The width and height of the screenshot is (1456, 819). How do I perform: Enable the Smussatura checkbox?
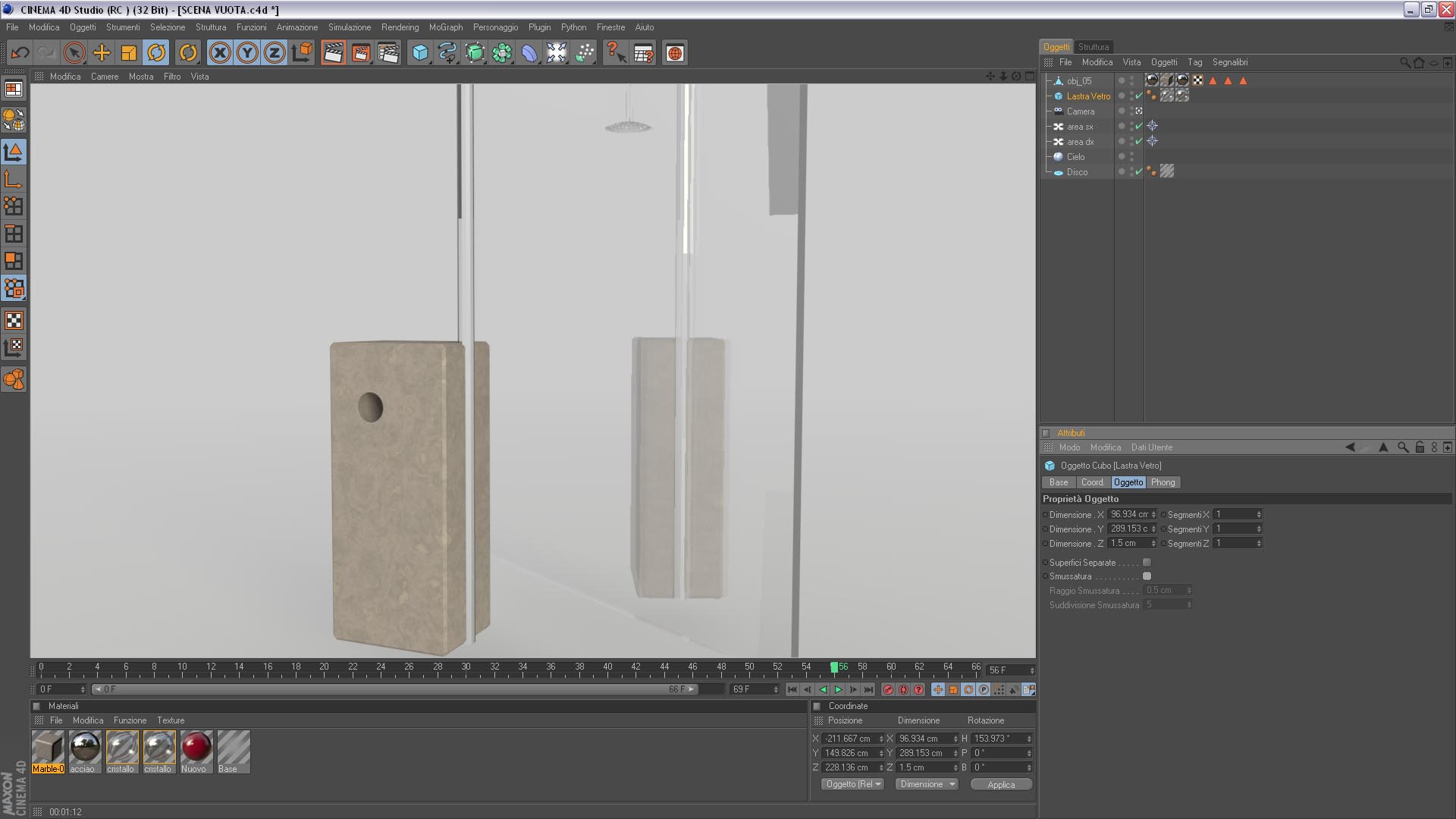pos(1147,576)
